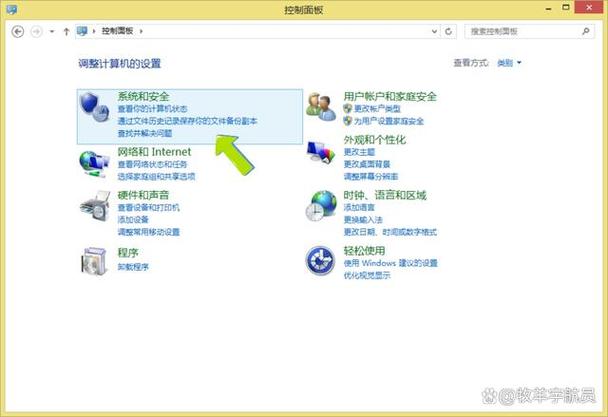Click the 卸载程序 link
The image size is (608, 417).
[x=133, y=267]
